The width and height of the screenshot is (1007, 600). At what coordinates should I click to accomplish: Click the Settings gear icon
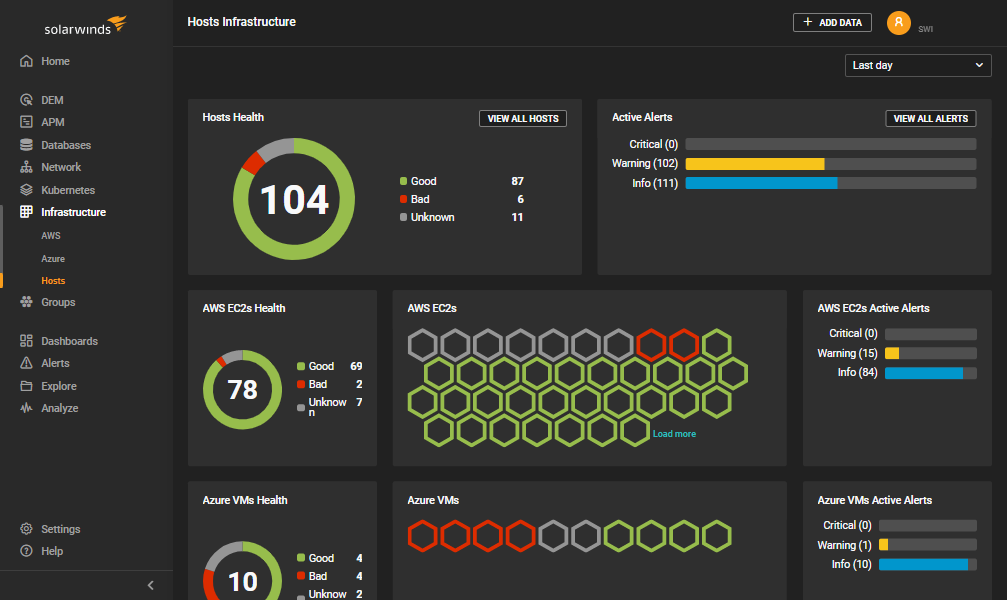pyautogui.click(x=26, y=529)
